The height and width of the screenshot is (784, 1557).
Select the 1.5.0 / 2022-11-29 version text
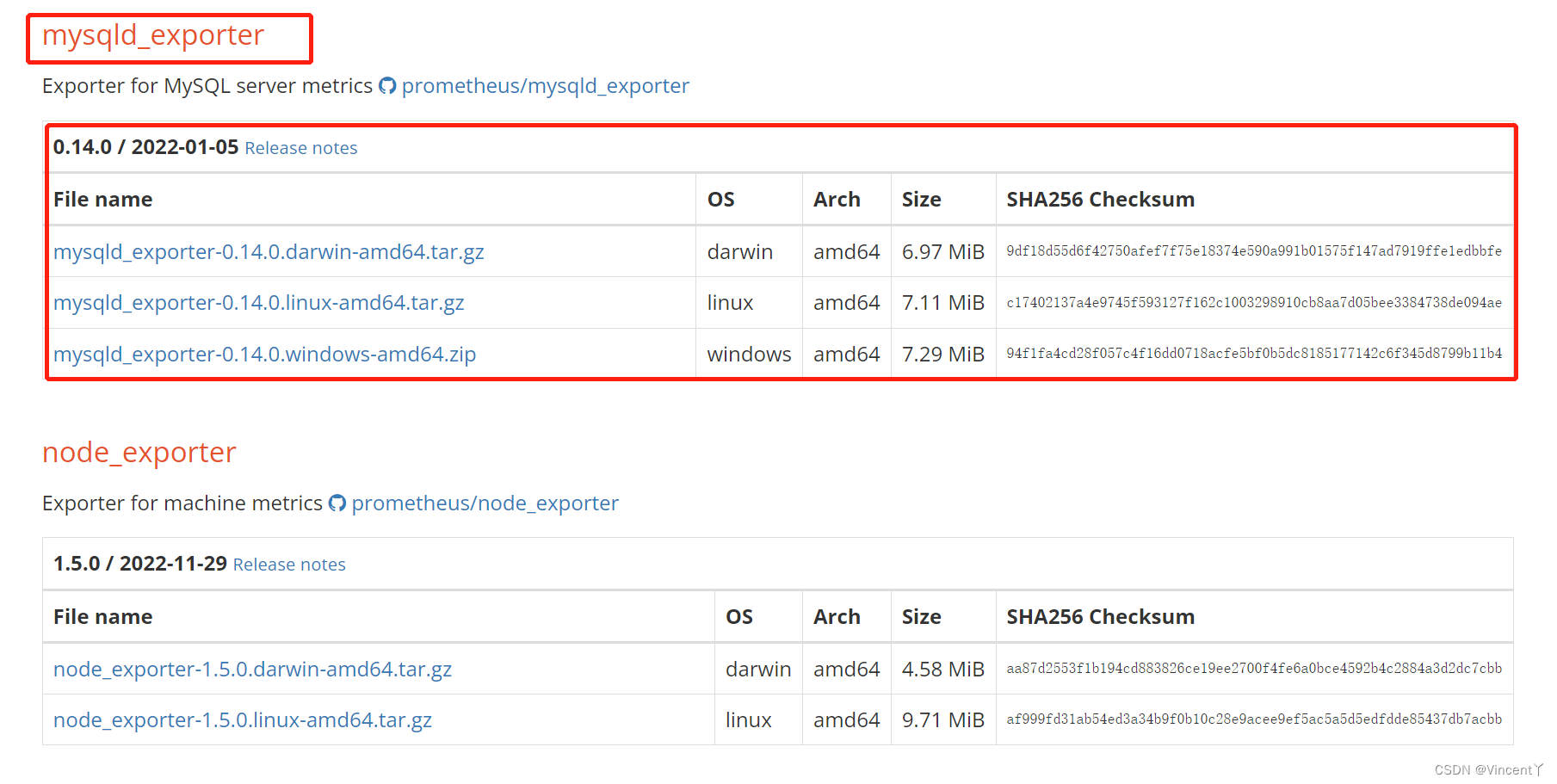pyautogui.click(x=140, y=564)
